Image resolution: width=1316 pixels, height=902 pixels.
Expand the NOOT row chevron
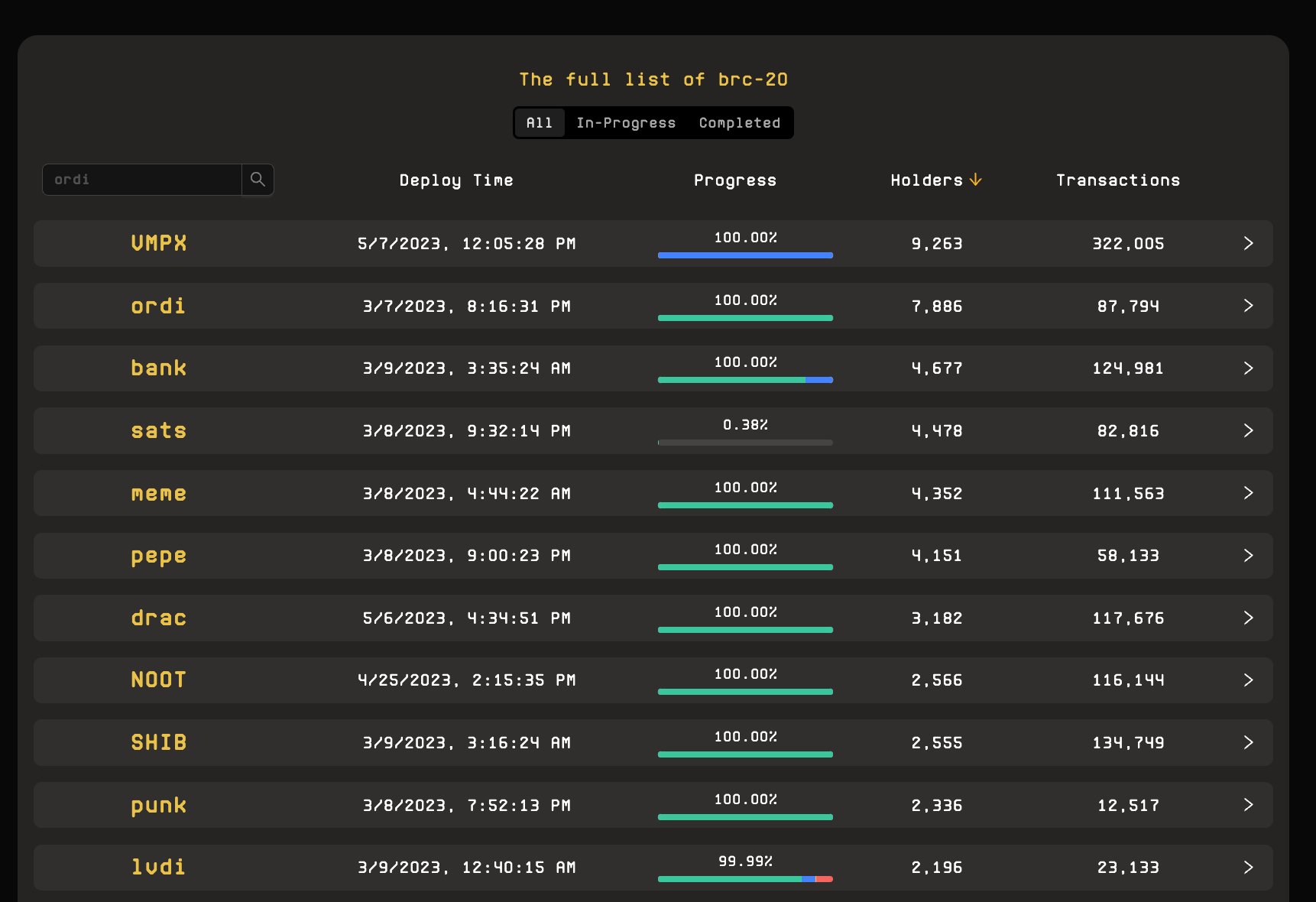(x=1249, y=680)
